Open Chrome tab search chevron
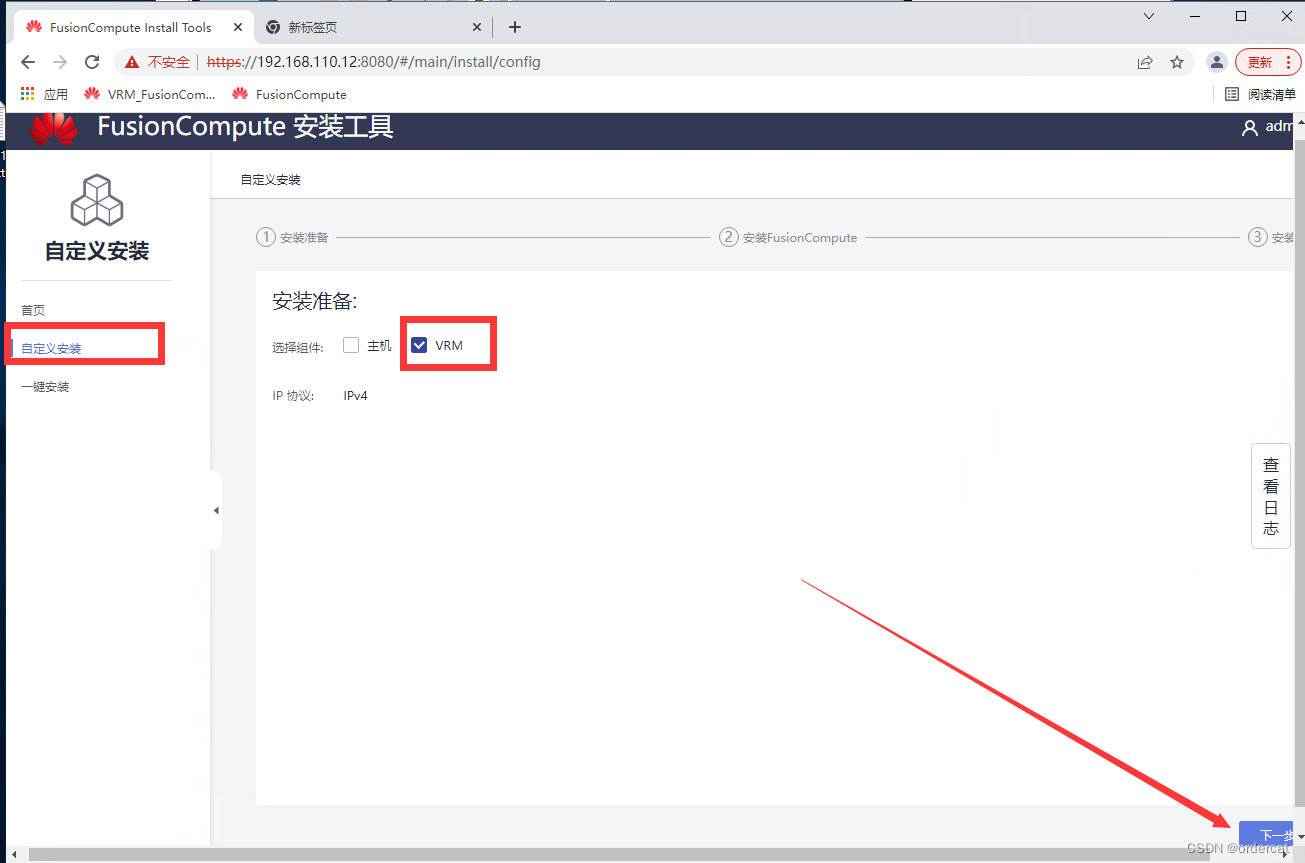Viewport: 1305px width, 863px height. pyautogui.click(x=1150, y=16)
